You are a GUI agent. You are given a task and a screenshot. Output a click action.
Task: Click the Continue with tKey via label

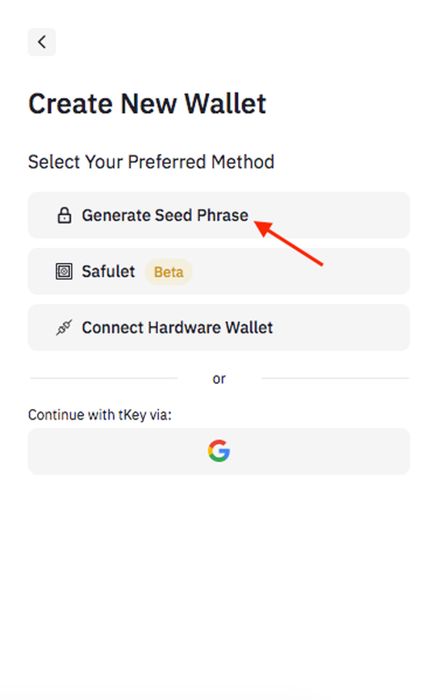[x=100, y=415]
